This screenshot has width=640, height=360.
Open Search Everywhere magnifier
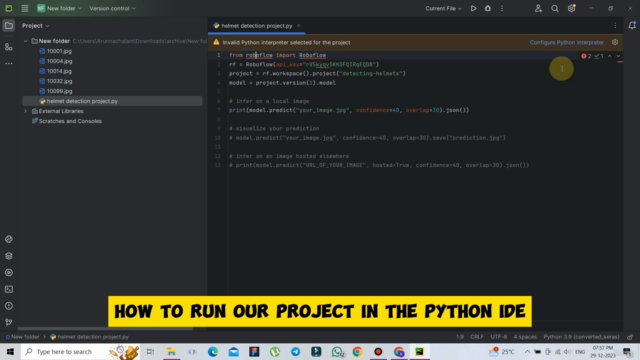(555, 8)
